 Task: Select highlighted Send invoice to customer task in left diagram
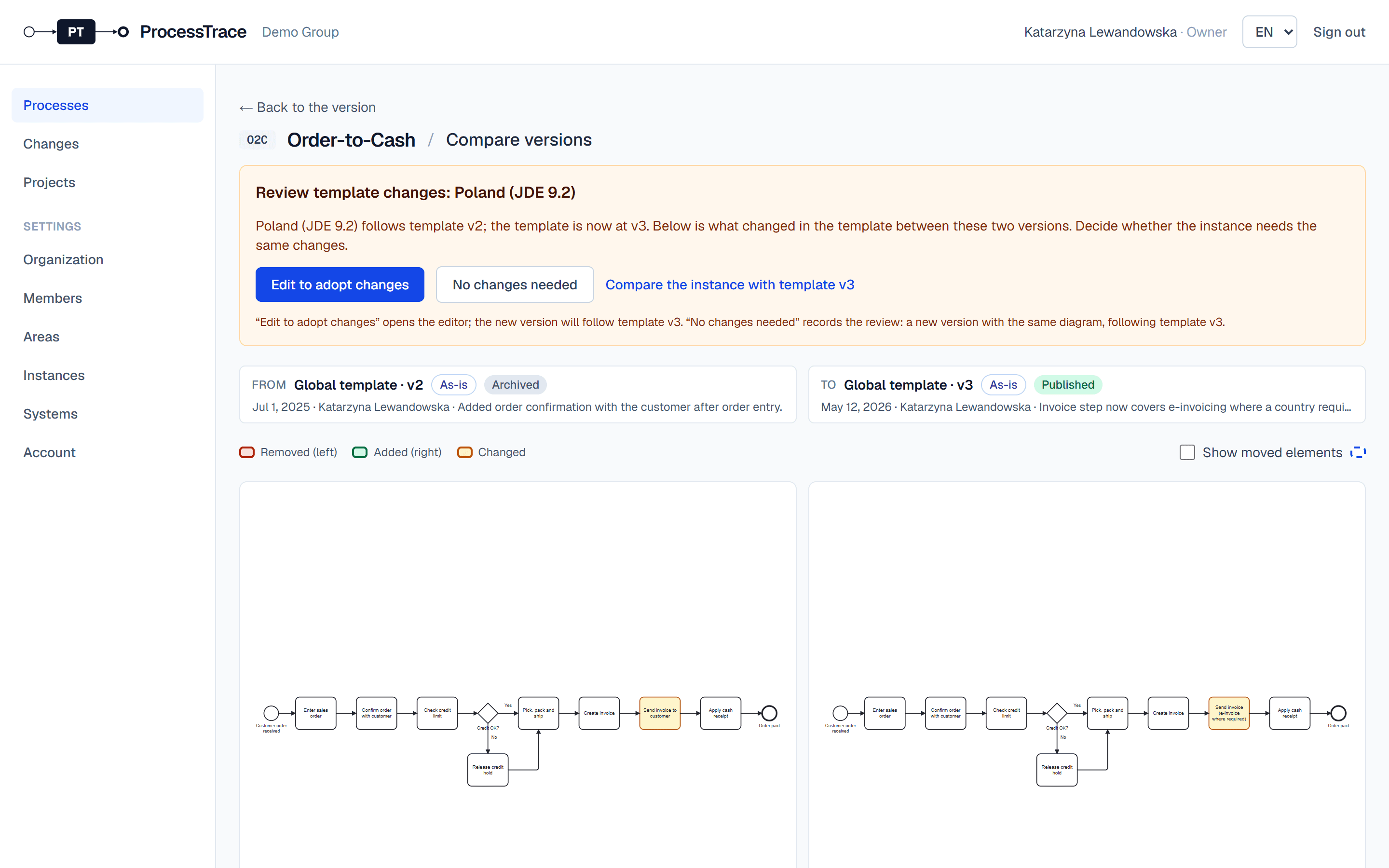click(x=660, y=713)
